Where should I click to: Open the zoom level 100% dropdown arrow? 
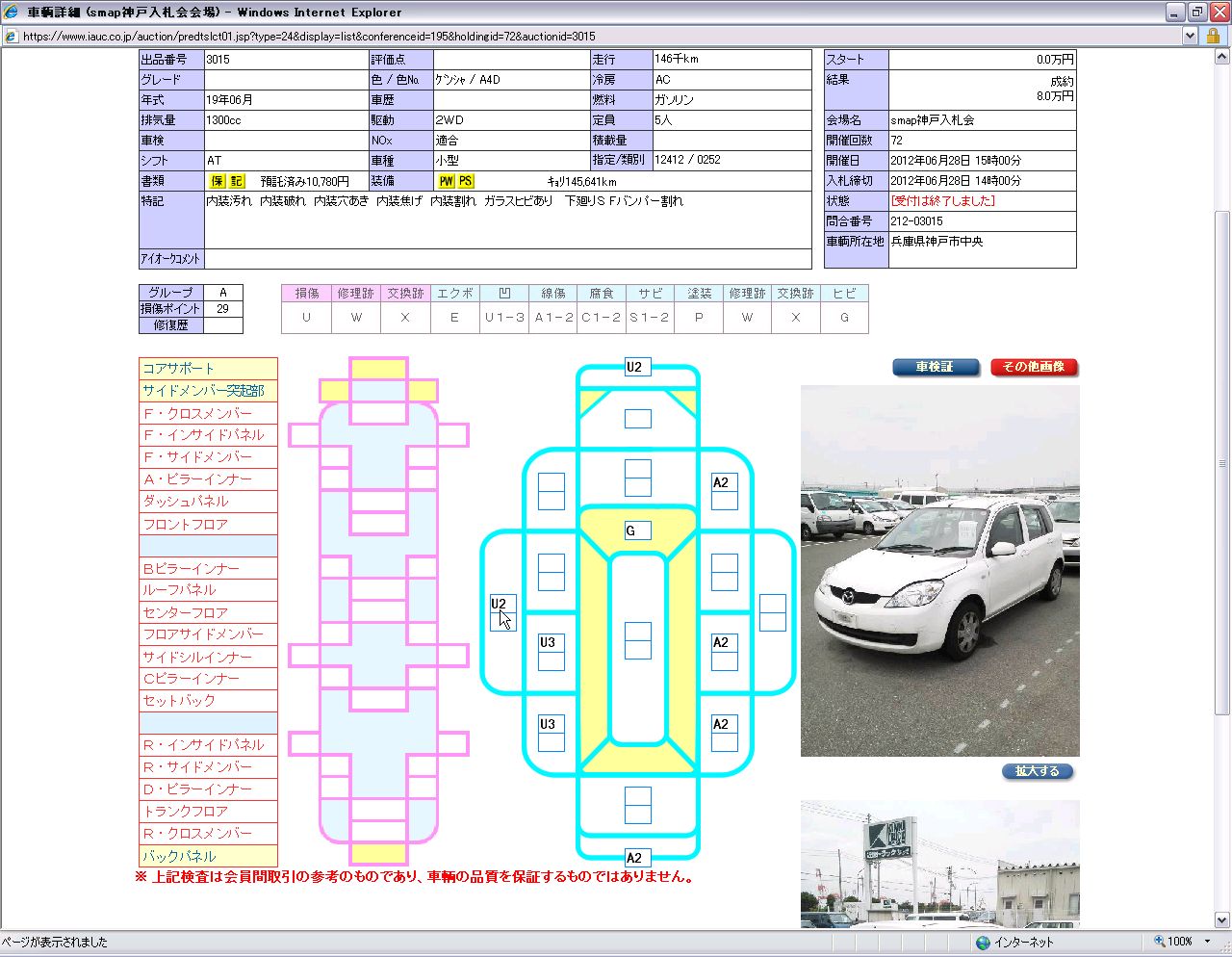coord(1207,942)
